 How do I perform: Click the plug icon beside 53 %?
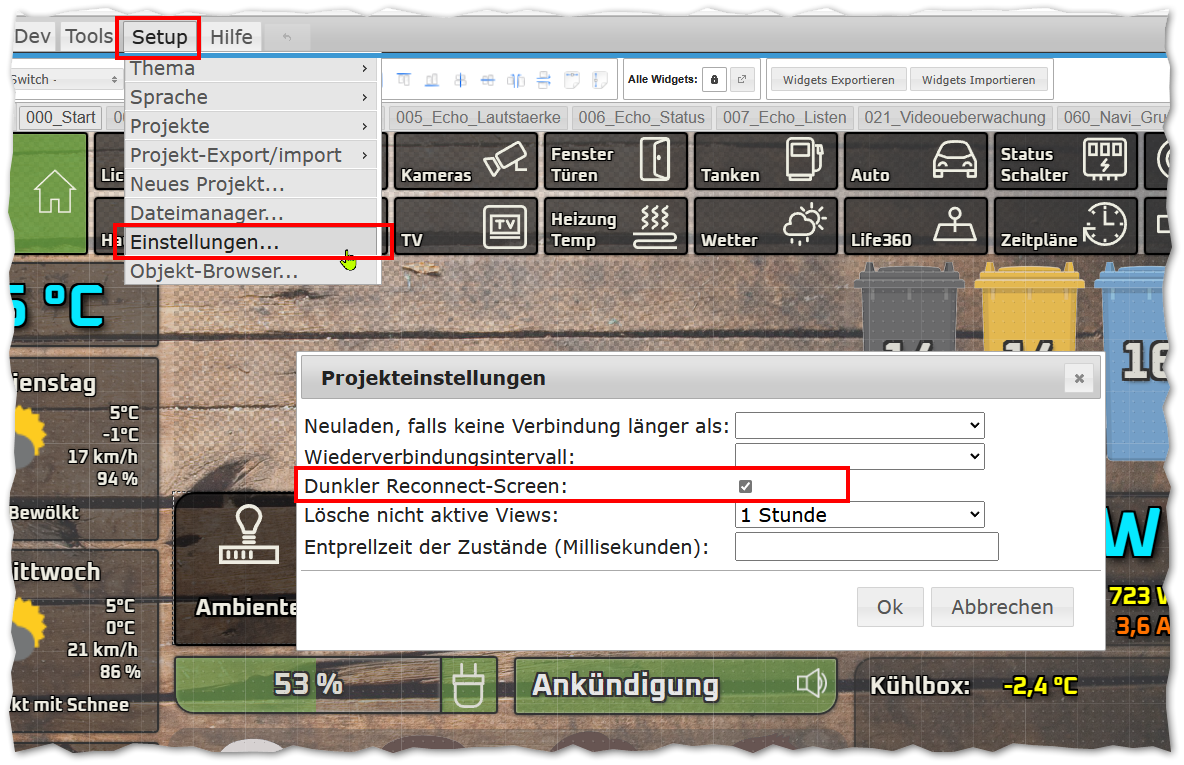(468, 686)
